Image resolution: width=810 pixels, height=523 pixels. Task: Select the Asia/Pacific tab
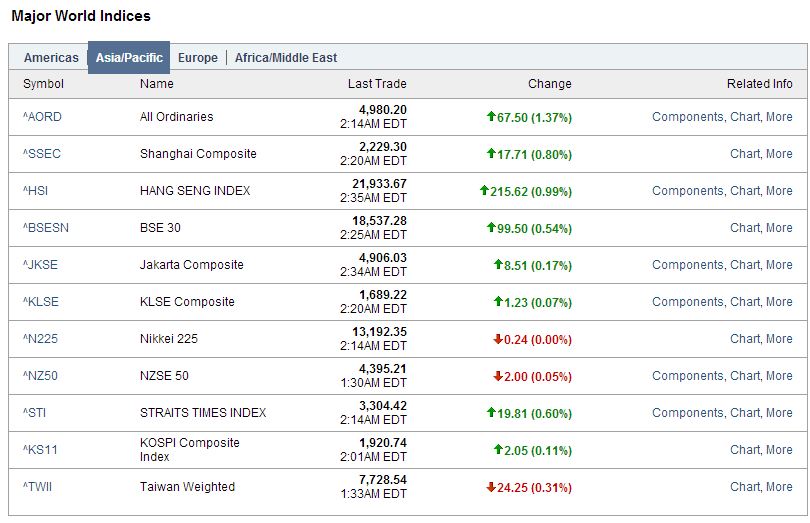[129, 58]
